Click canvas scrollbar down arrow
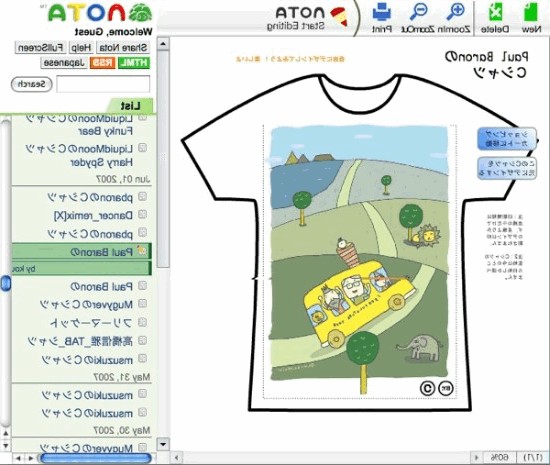550x465 pixels. (163, 444)
